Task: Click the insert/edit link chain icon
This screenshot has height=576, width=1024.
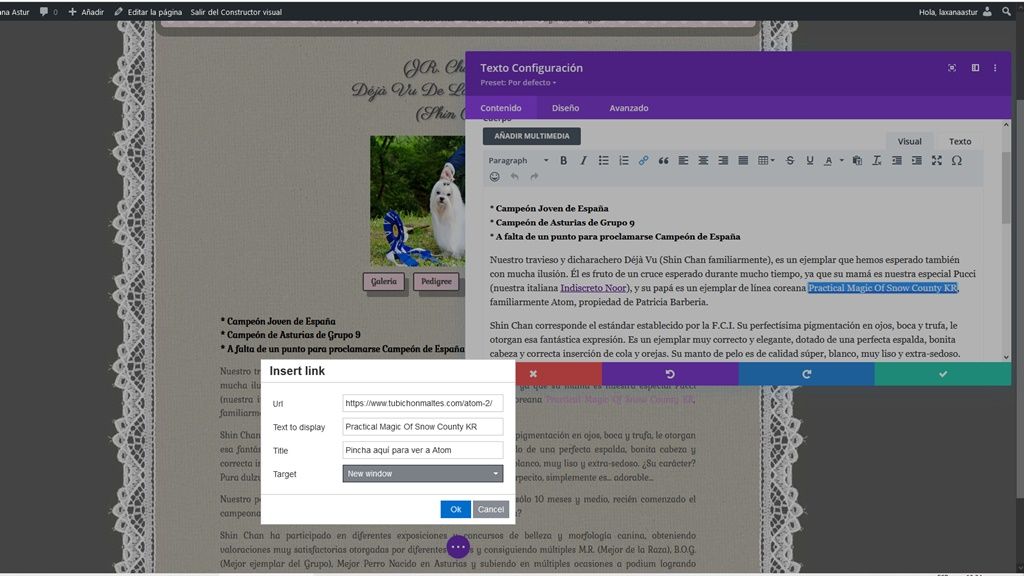Action: tap(643, 161)
